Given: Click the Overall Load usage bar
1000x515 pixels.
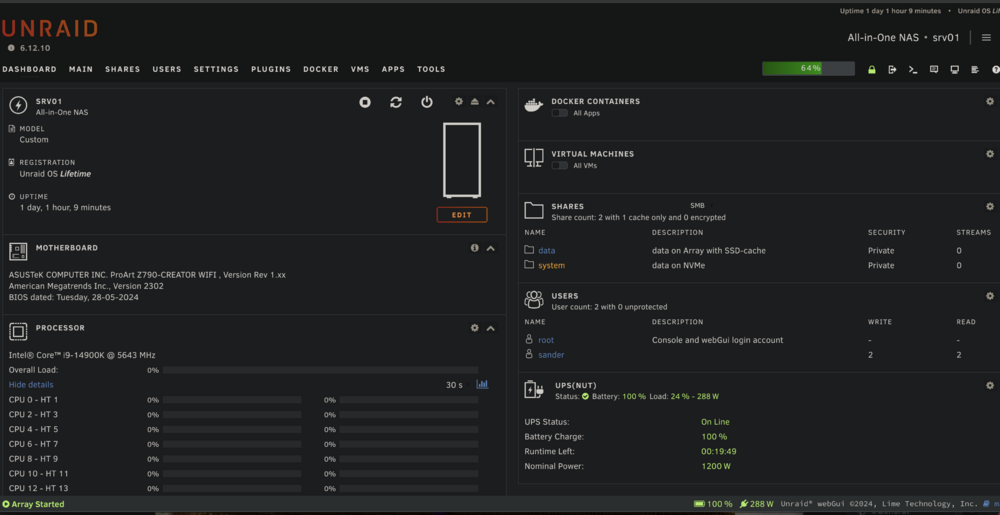Looking at the screenshot, I should click(x=320, y=370).
